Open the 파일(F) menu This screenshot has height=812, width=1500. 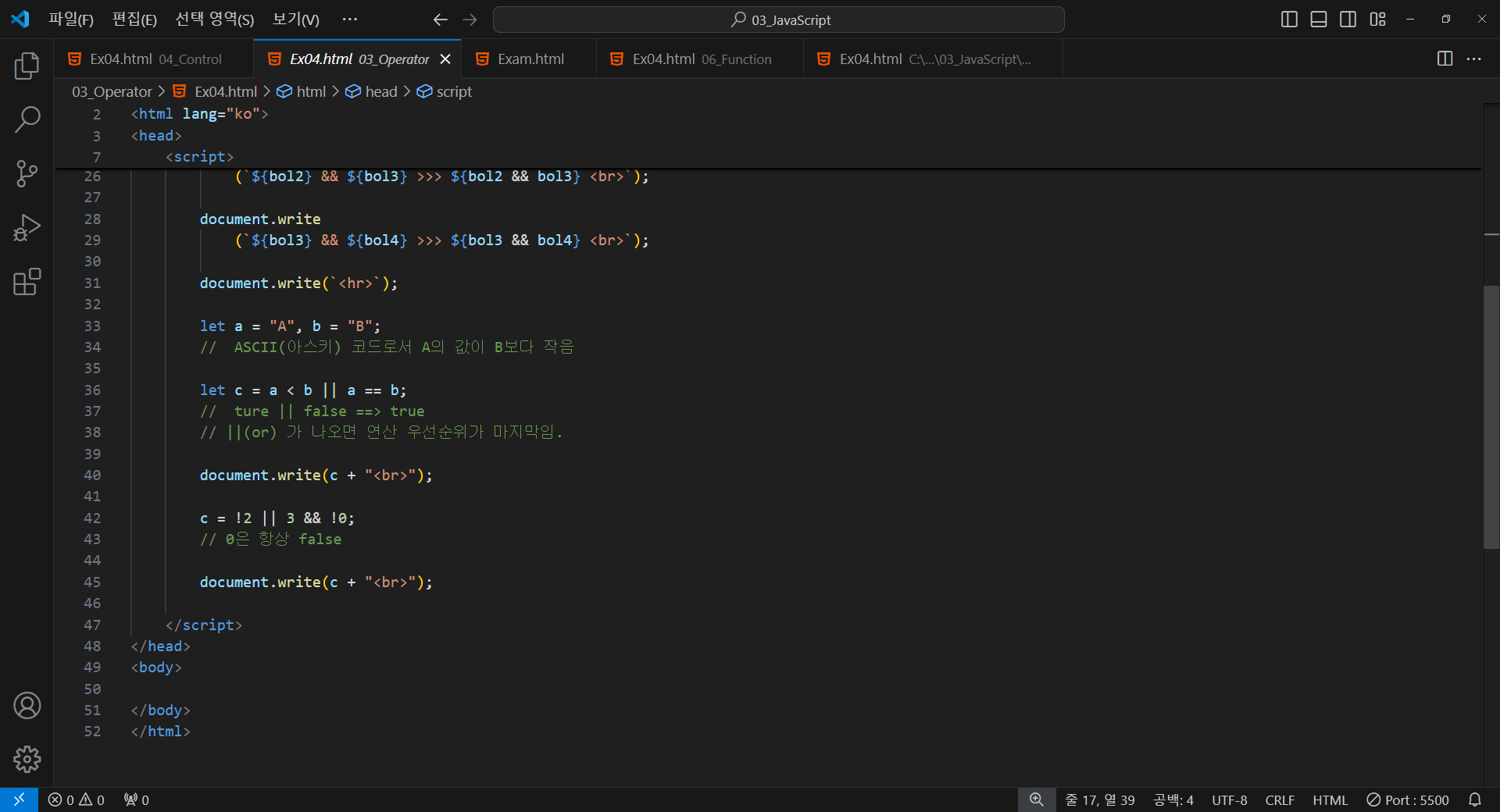point(71,20)
